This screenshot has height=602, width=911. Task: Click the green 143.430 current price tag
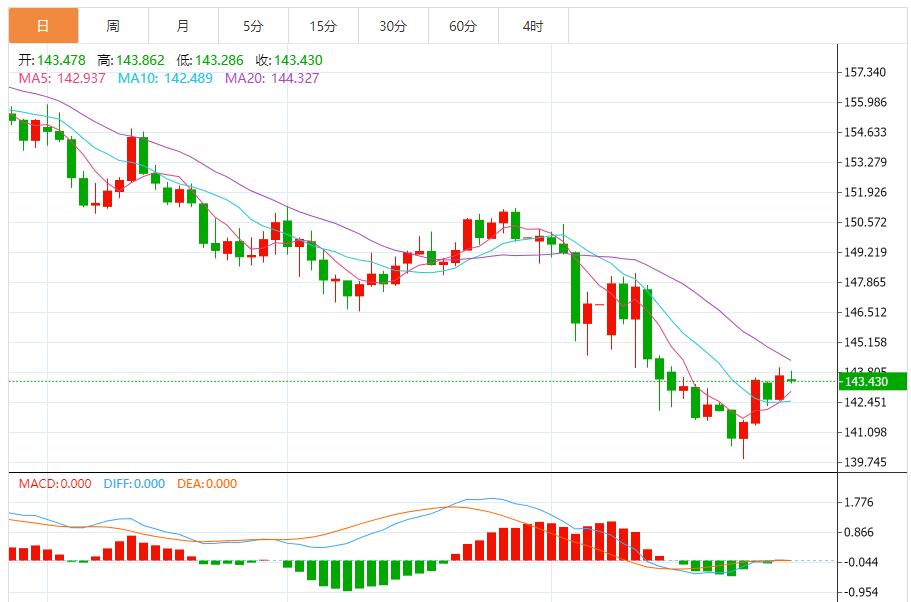(872, 381)
